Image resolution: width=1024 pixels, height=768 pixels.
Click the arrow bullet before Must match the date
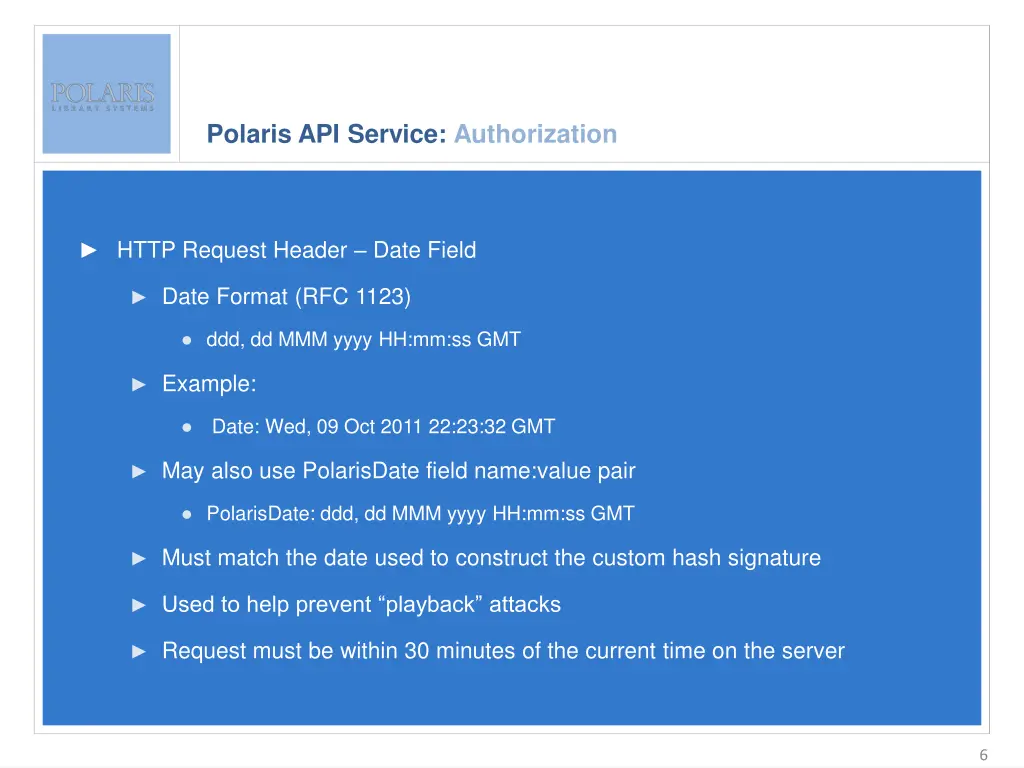pyautogui.click(x=140, y=558)
